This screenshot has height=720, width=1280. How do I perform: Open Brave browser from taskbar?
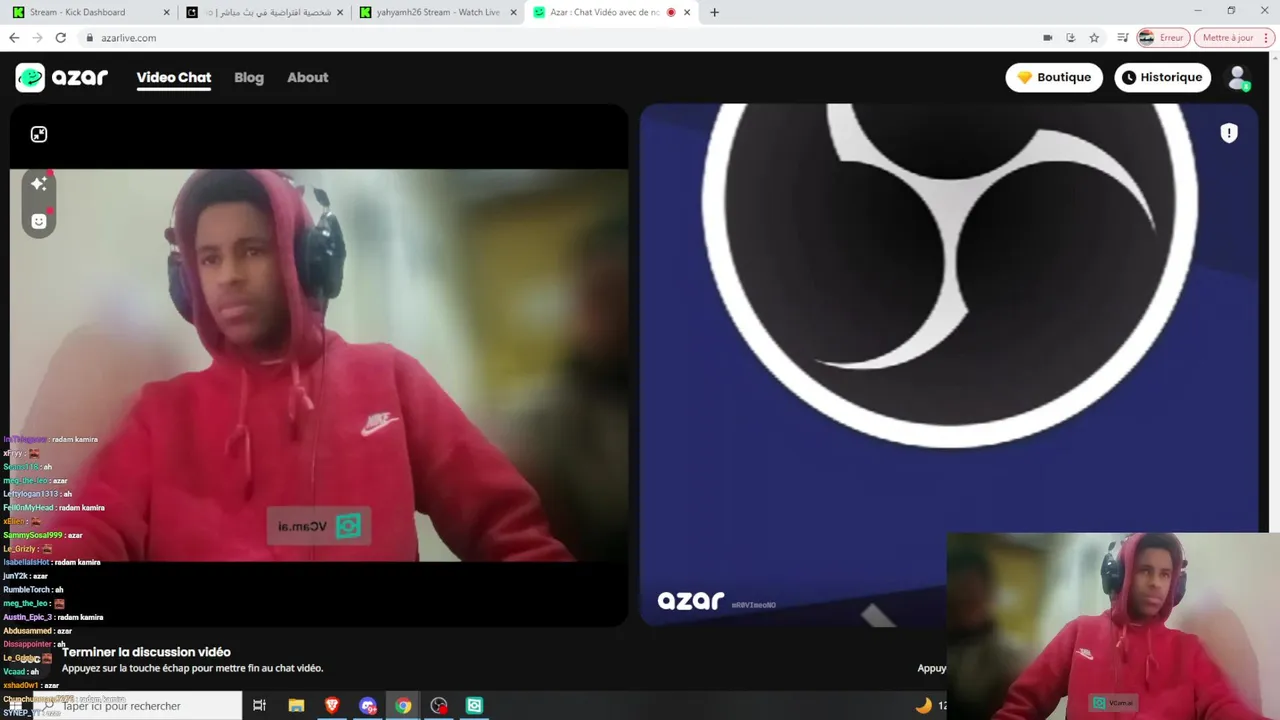[x=331, y=705]
